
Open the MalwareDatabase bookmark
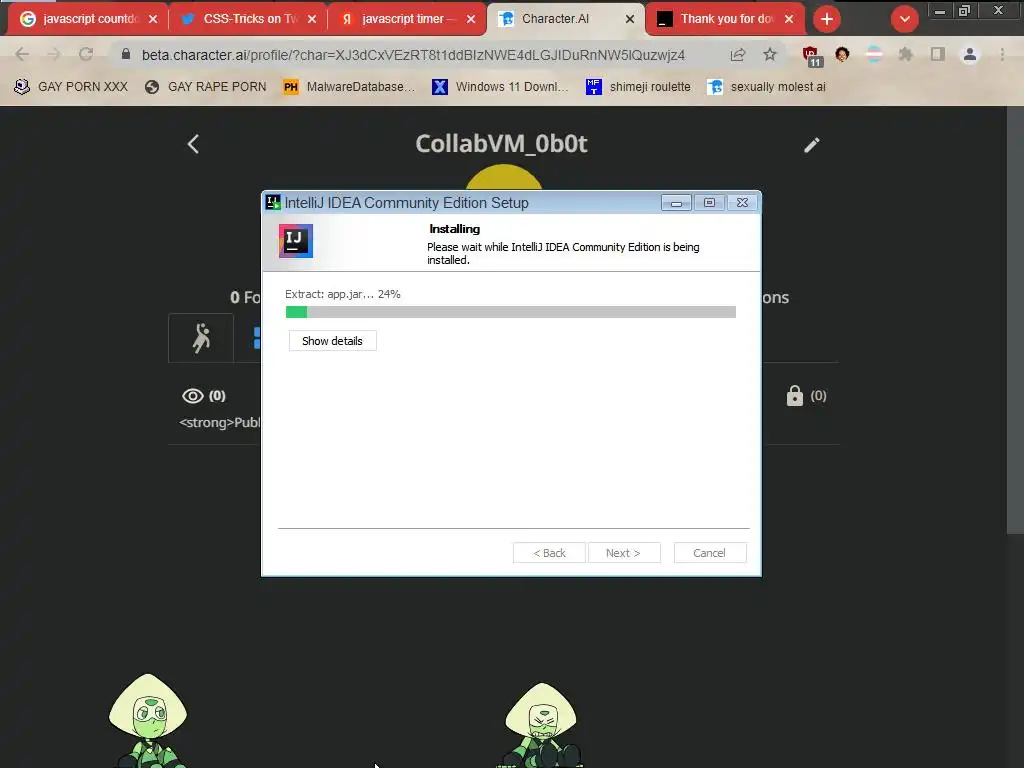349,87
